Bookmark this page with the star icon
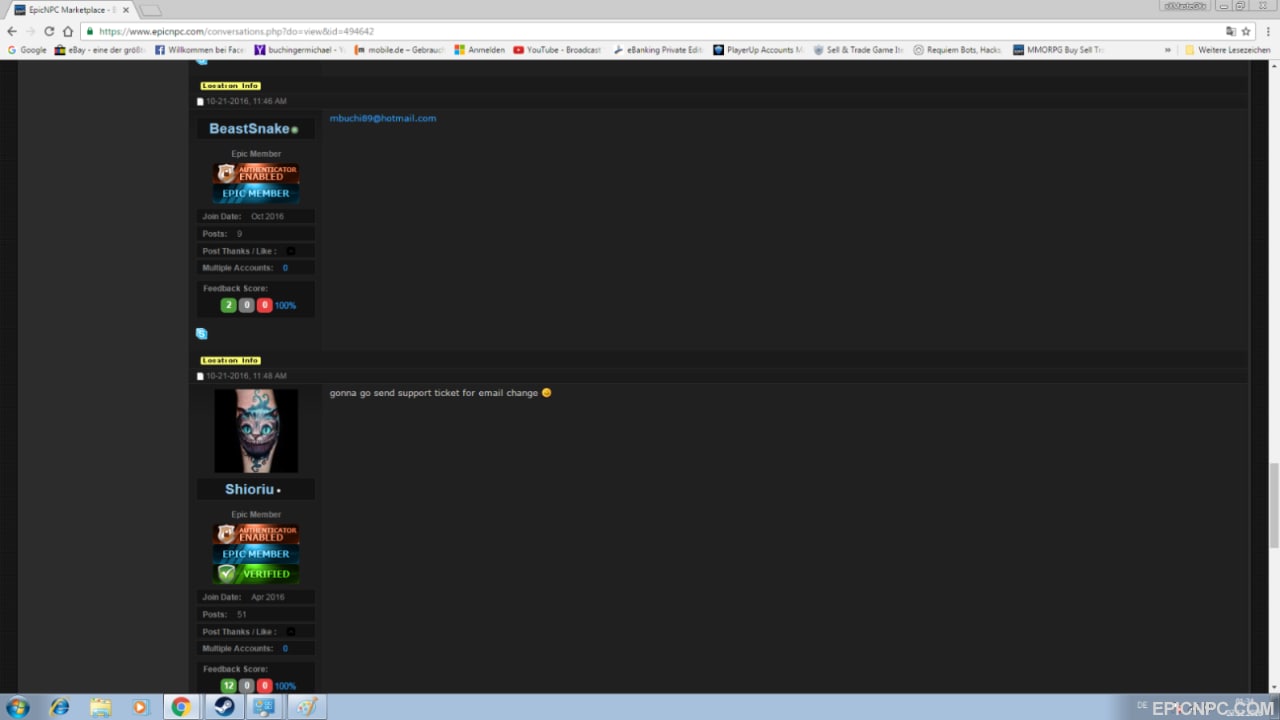 pos(1246,31)
